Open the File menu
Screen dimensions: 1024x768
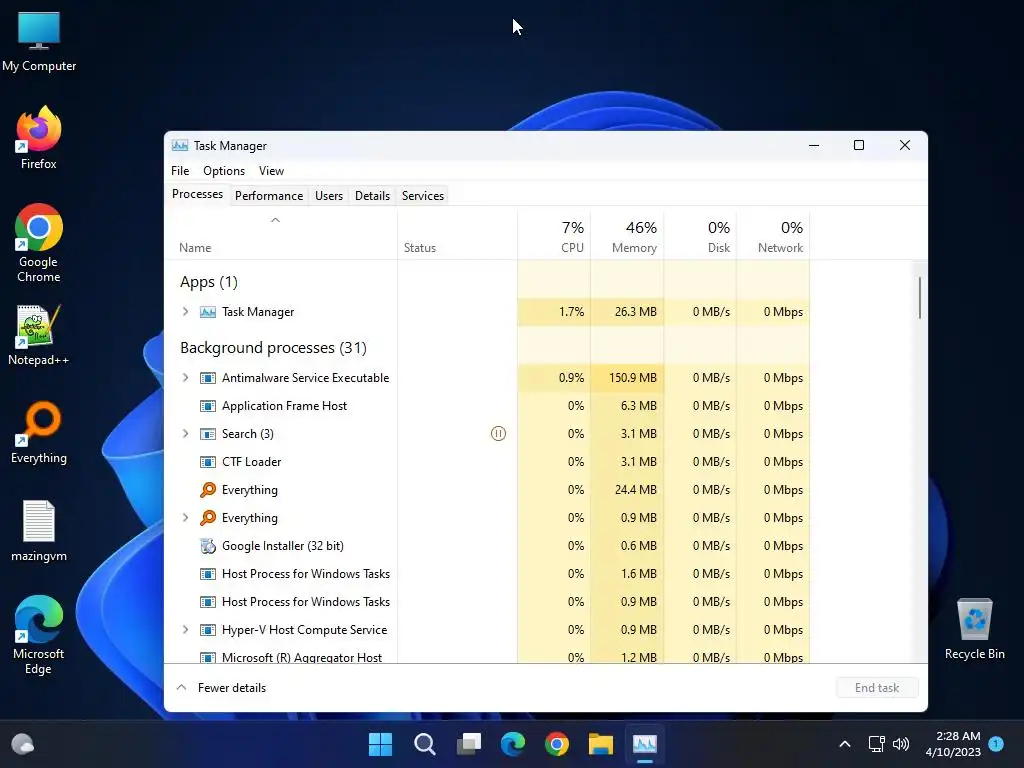pyautogui.click(x=180, y=170)
